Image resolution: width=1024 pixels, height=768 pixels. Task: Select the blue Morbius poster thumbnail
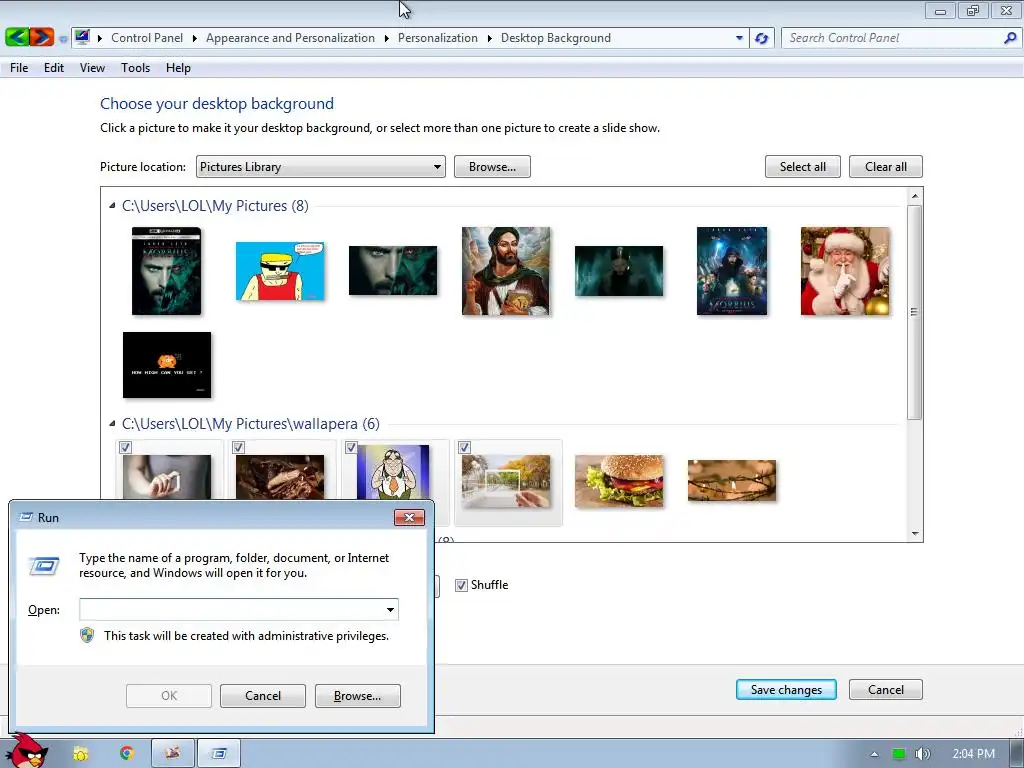(732, 271)
